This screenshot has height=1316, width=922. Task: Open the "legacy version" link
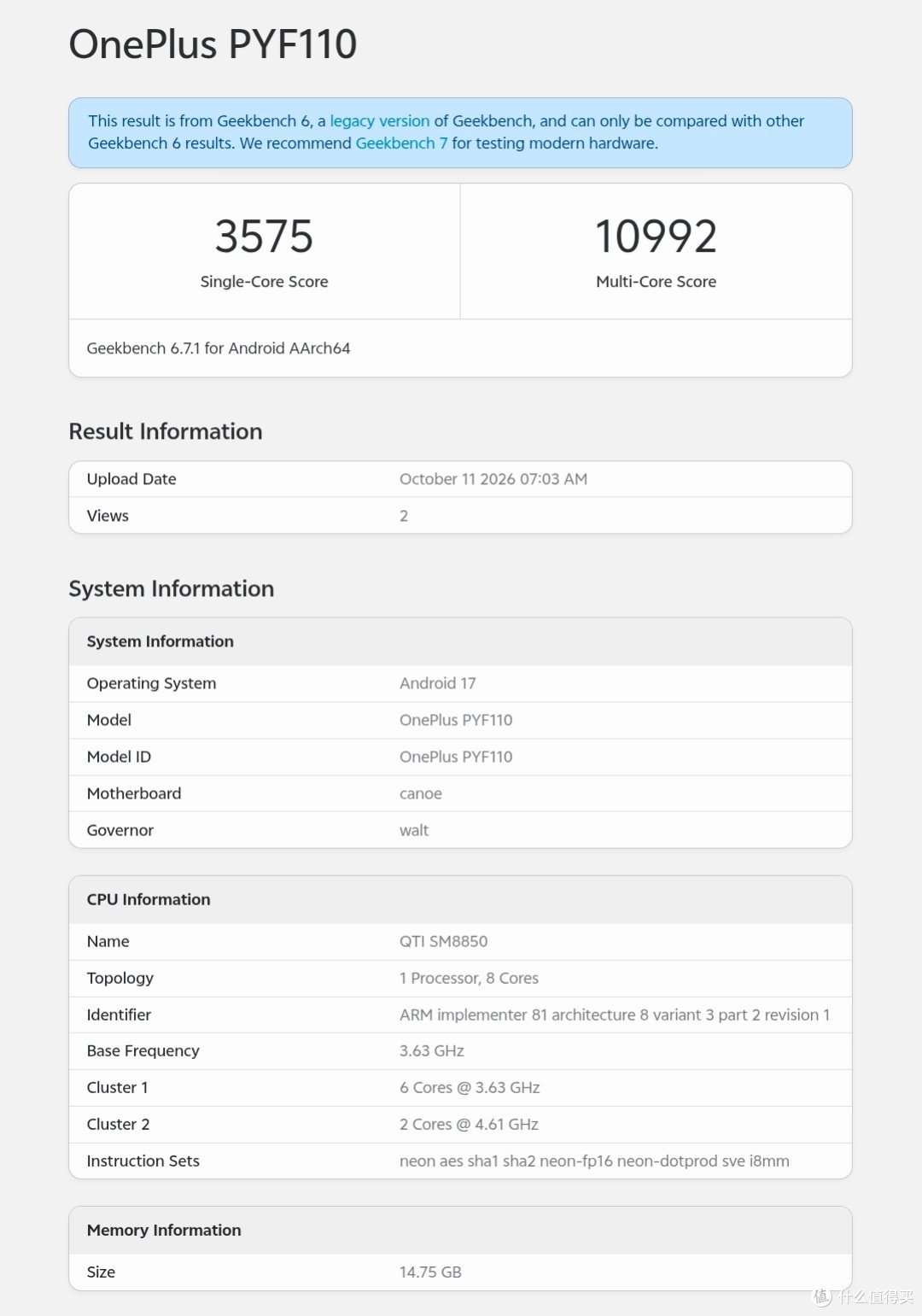380,121
